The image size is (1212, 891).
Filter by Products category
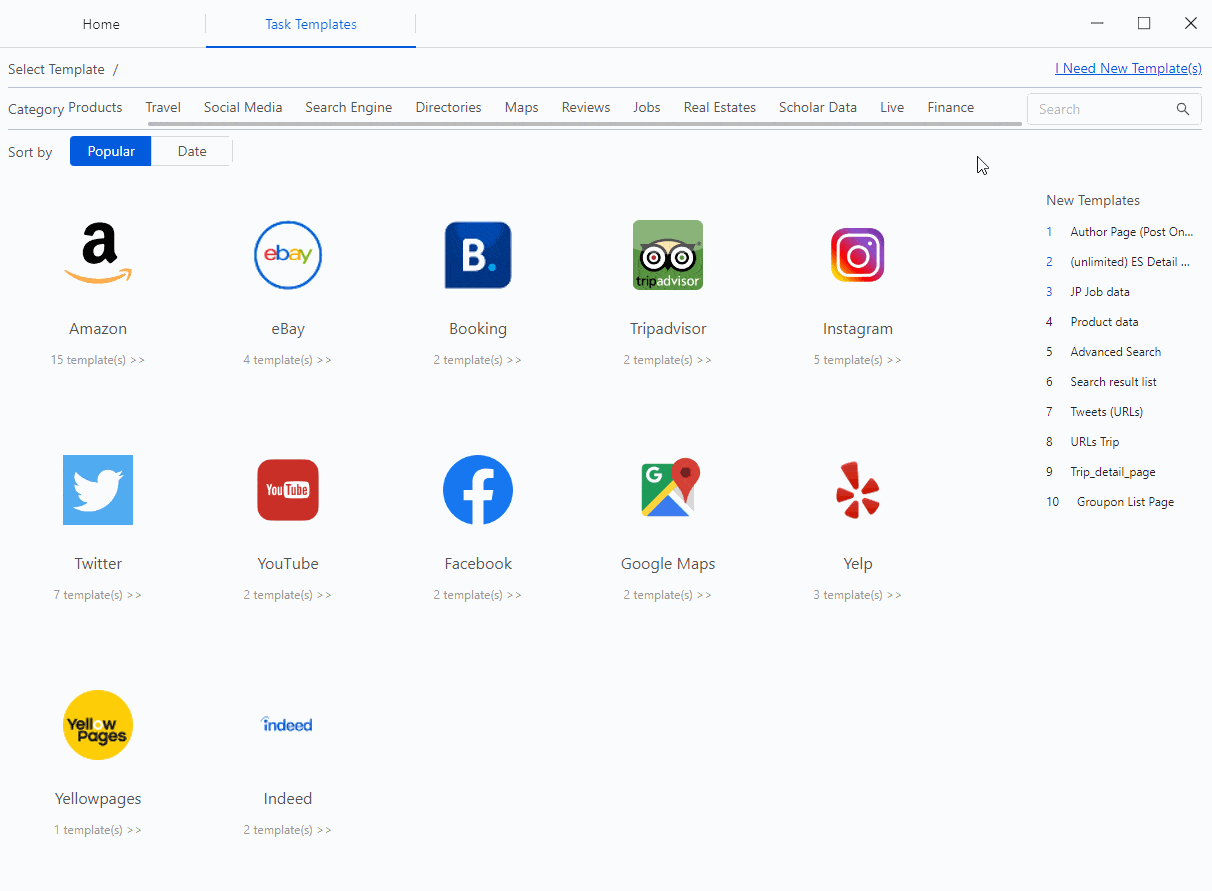[x=95, y=107]
